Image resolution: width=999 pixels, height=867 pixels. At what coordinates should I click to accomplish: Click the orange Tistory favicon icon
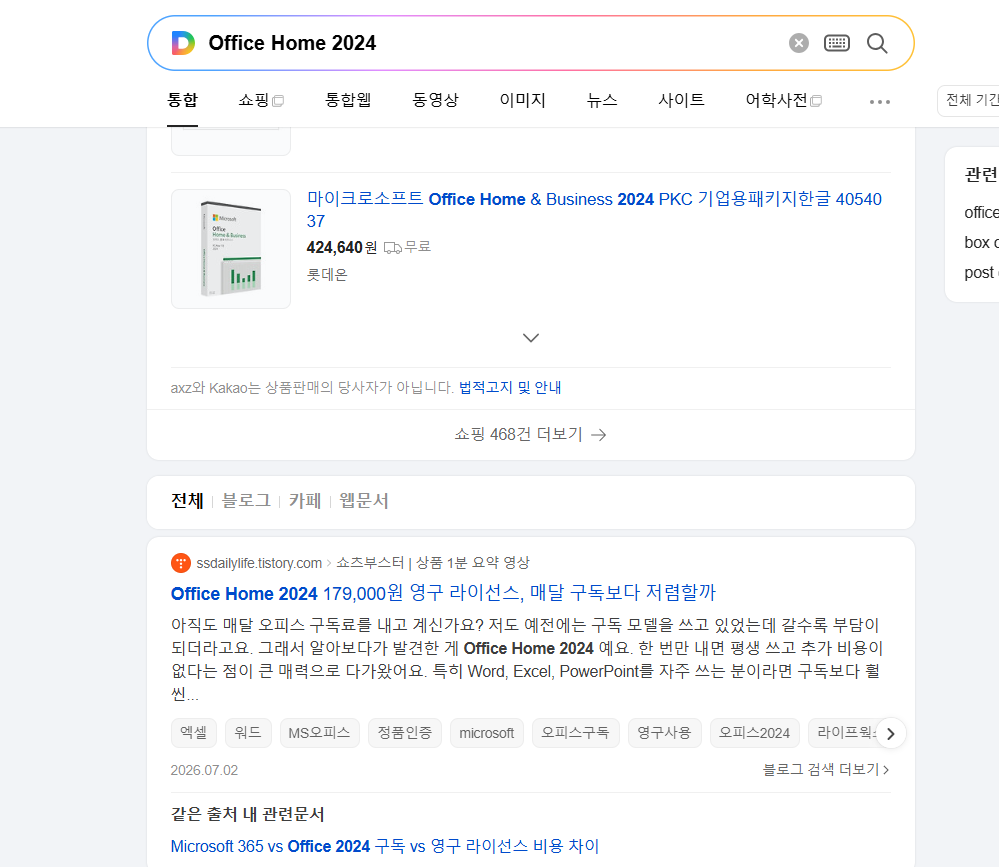point(181,563)
